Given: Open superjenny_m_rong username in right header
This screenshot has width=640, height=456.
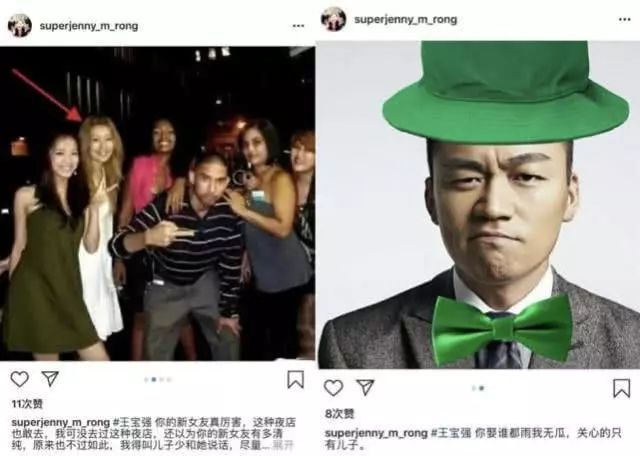Looking at the screenshot, I should (406, 20).
